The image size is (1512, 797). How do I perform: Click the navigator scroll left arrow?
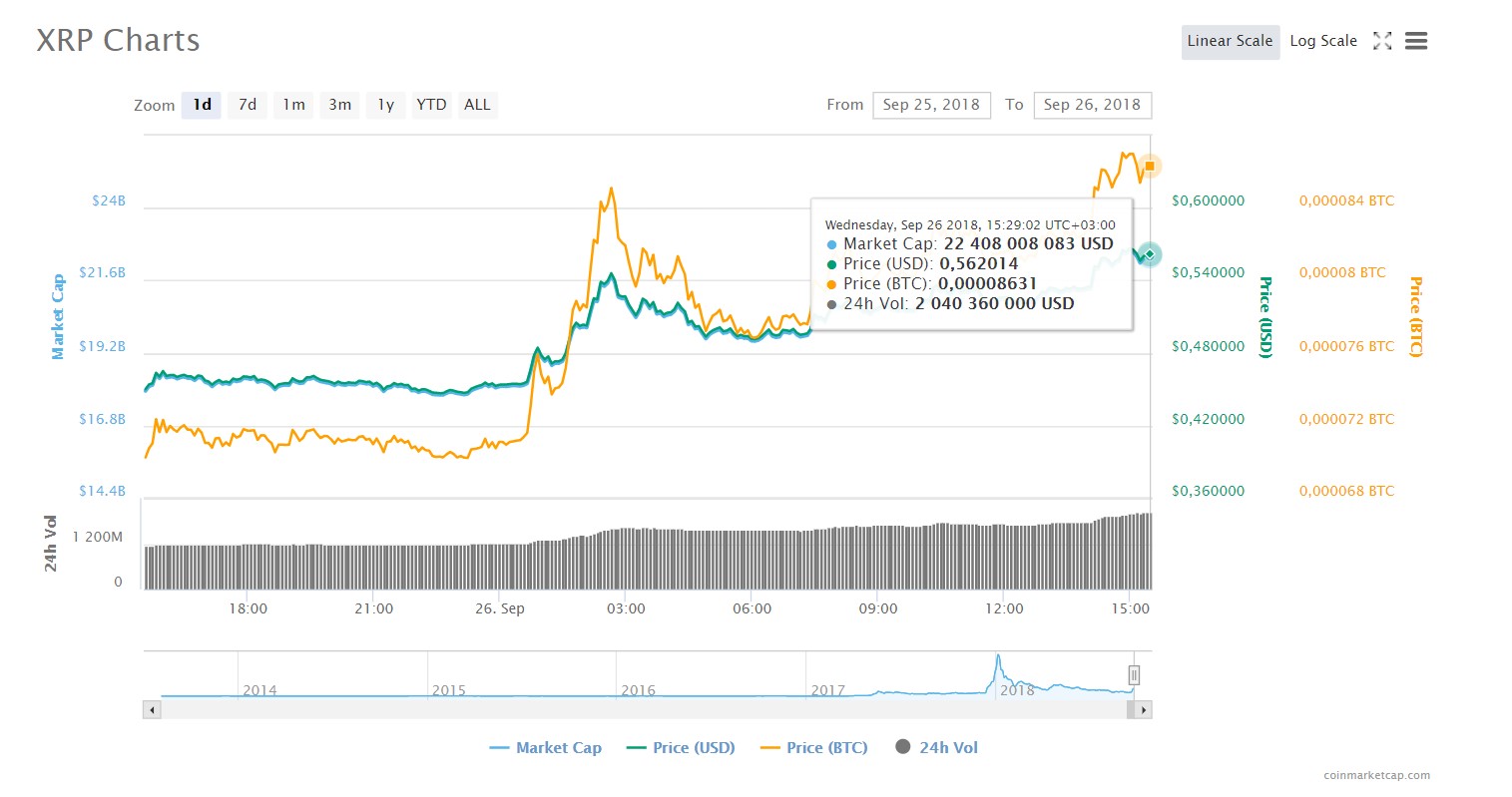tap(152, 710)
